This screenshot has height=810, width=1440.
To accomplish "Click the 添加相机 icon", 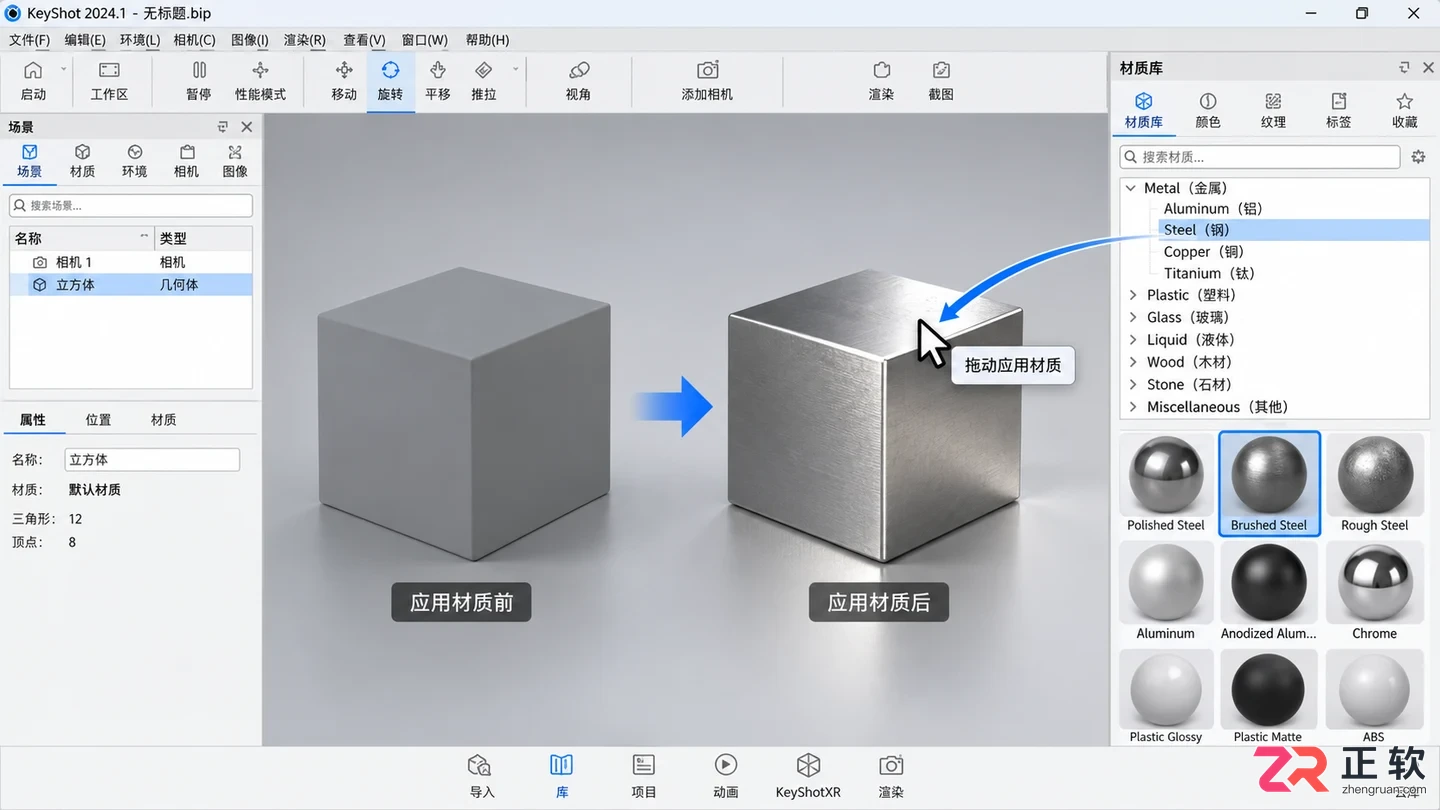I will [x=707, y=70].
